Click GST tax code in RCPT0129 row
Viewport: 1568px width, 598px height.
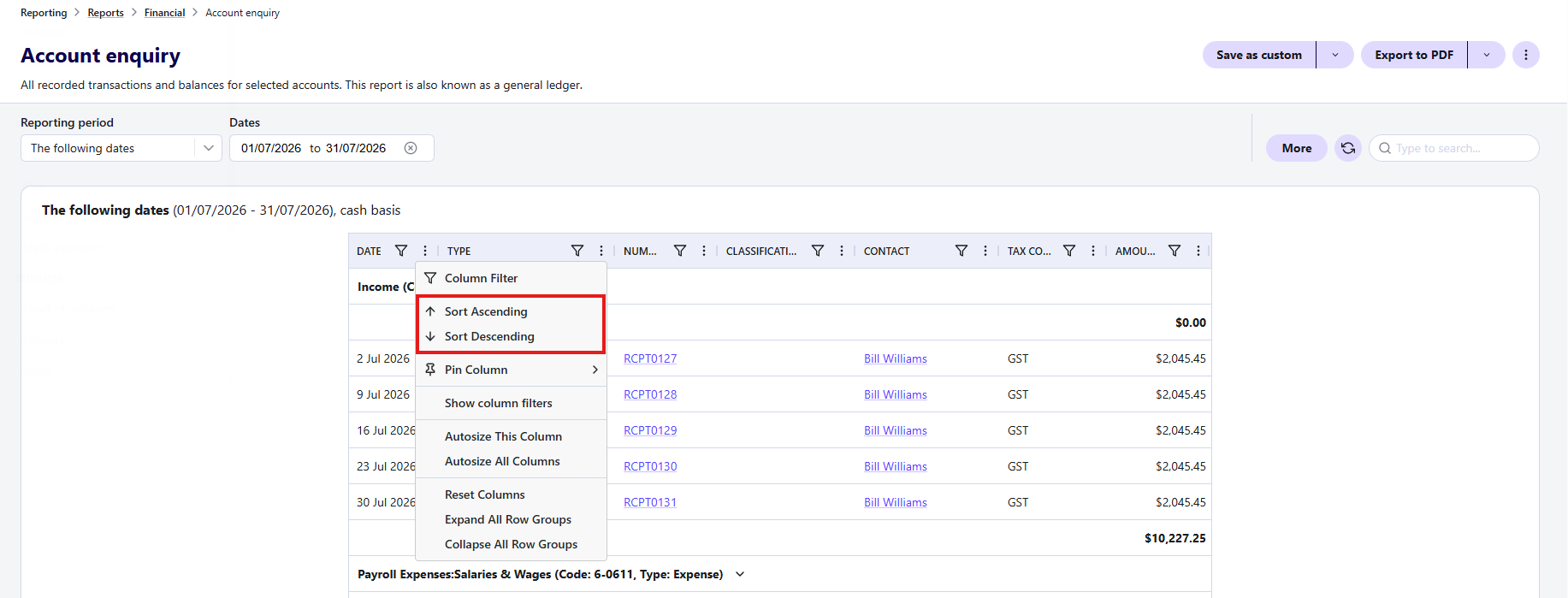click(1018, 430)
